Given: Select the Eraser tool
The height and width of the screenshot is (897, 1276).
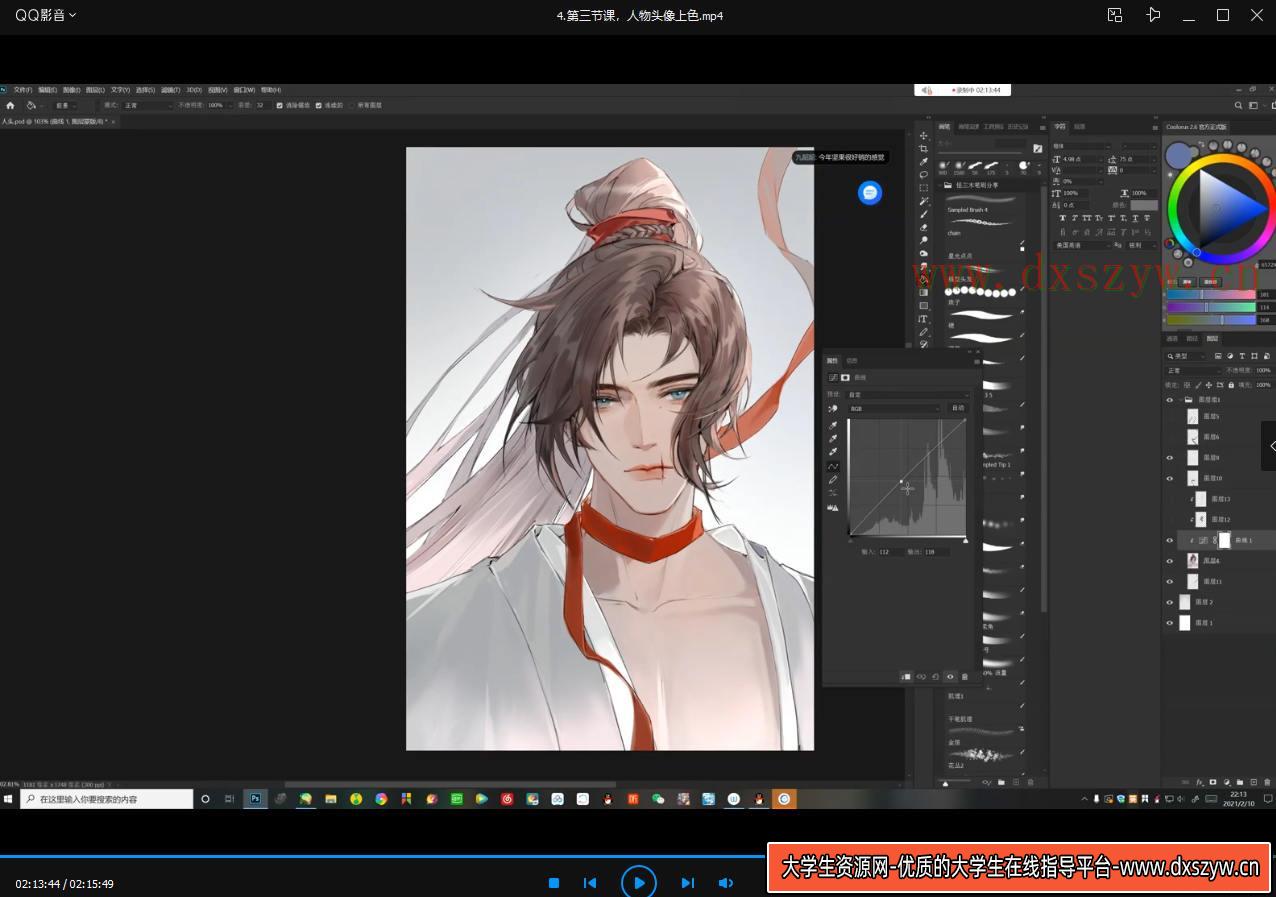Looking at the screenshot, I should pos(924,227).
